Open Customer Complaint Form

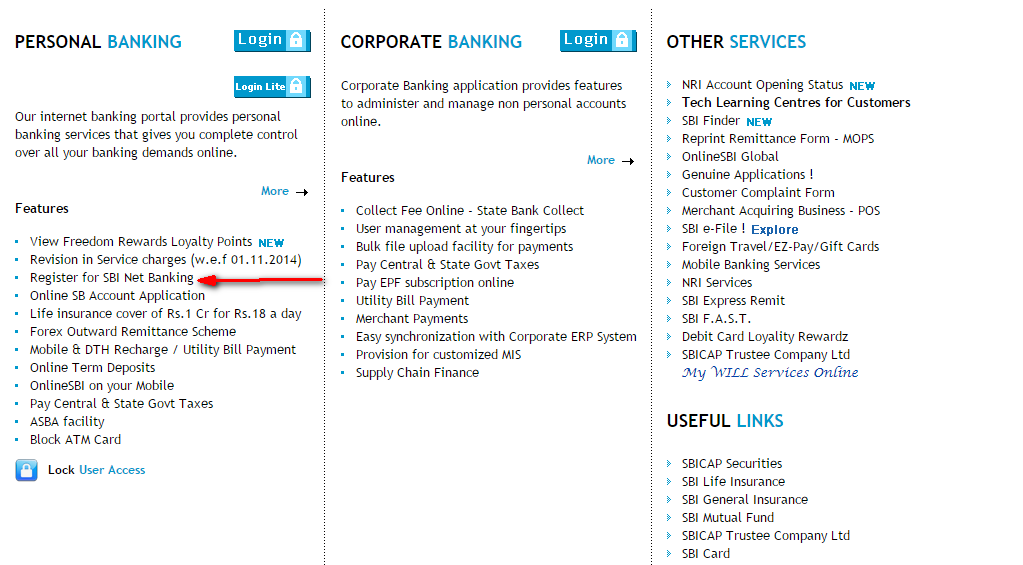click(x=758, y=192)
